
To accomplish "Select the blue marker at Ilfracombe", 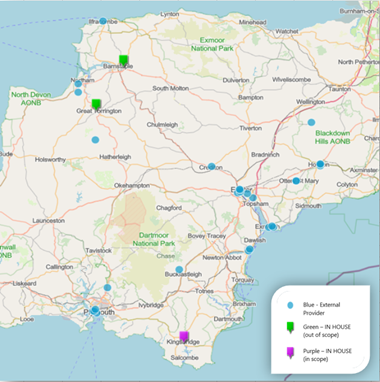I will 103,21.
